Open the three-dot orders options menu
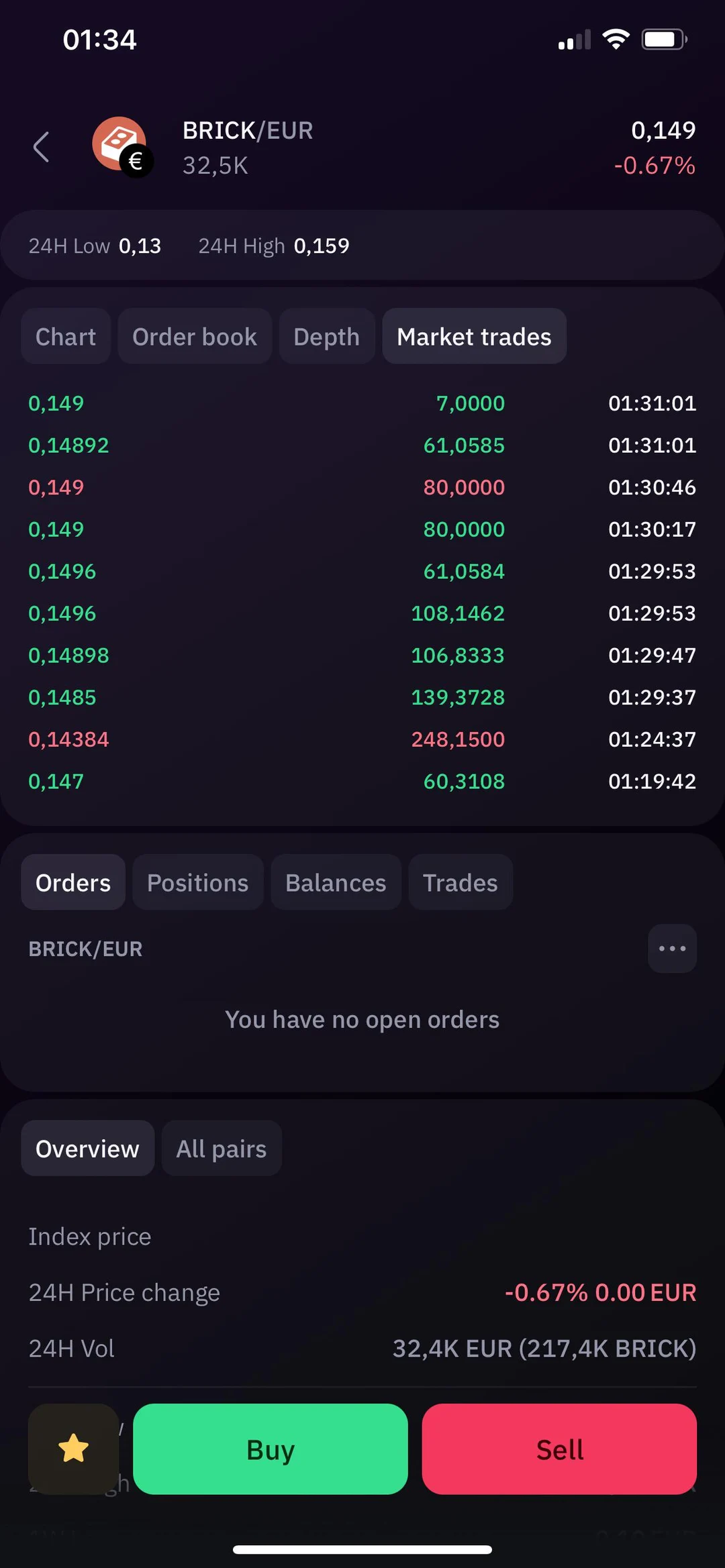Screen dimensions: 725x1568 click(672, 949)
